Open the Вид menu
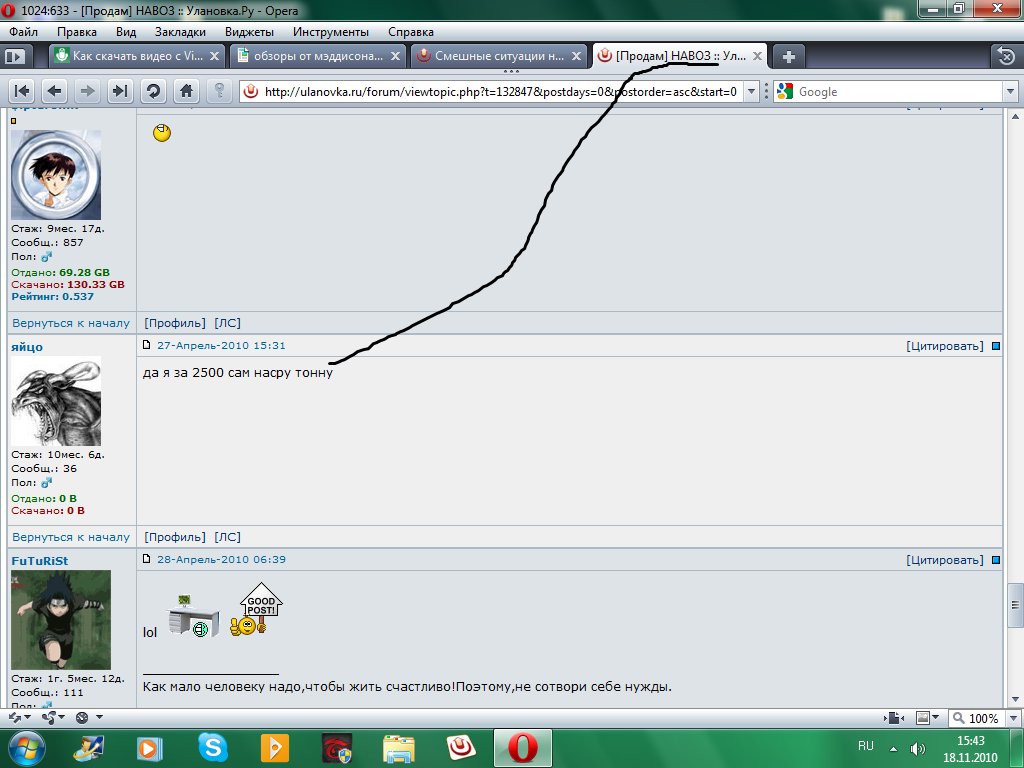The image size is (1024, 768). 126,32
